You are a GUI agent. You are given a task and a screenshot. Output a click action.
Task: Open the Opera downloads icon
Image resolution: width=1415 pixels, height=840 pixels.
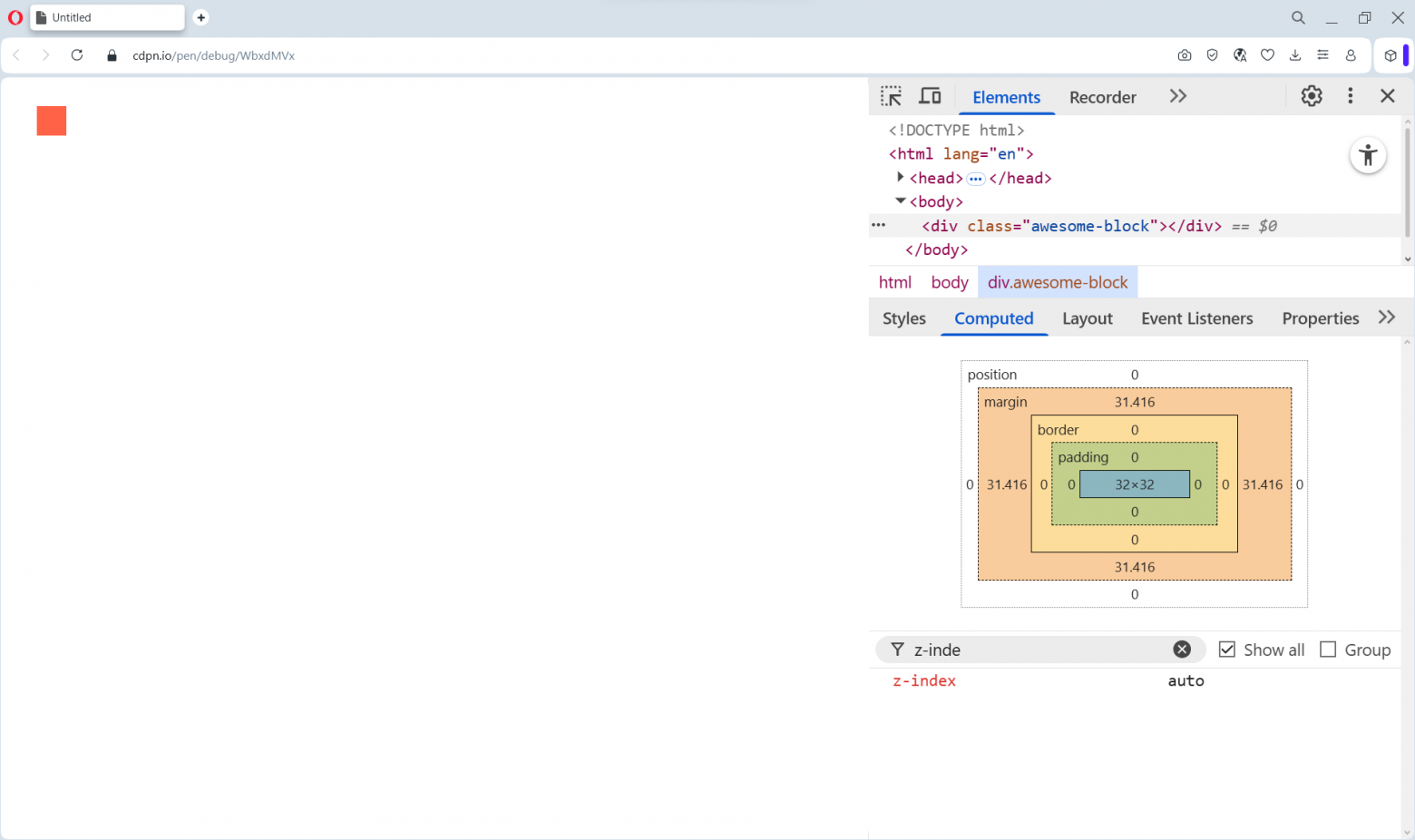tap(1295, 55)
